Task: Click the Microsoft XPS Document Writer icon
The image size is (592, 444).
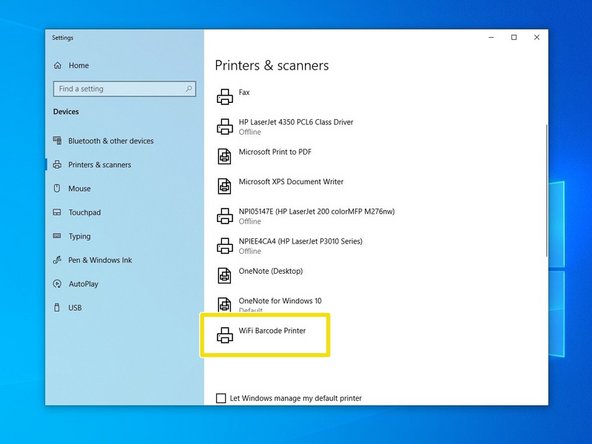Action: 225,186
